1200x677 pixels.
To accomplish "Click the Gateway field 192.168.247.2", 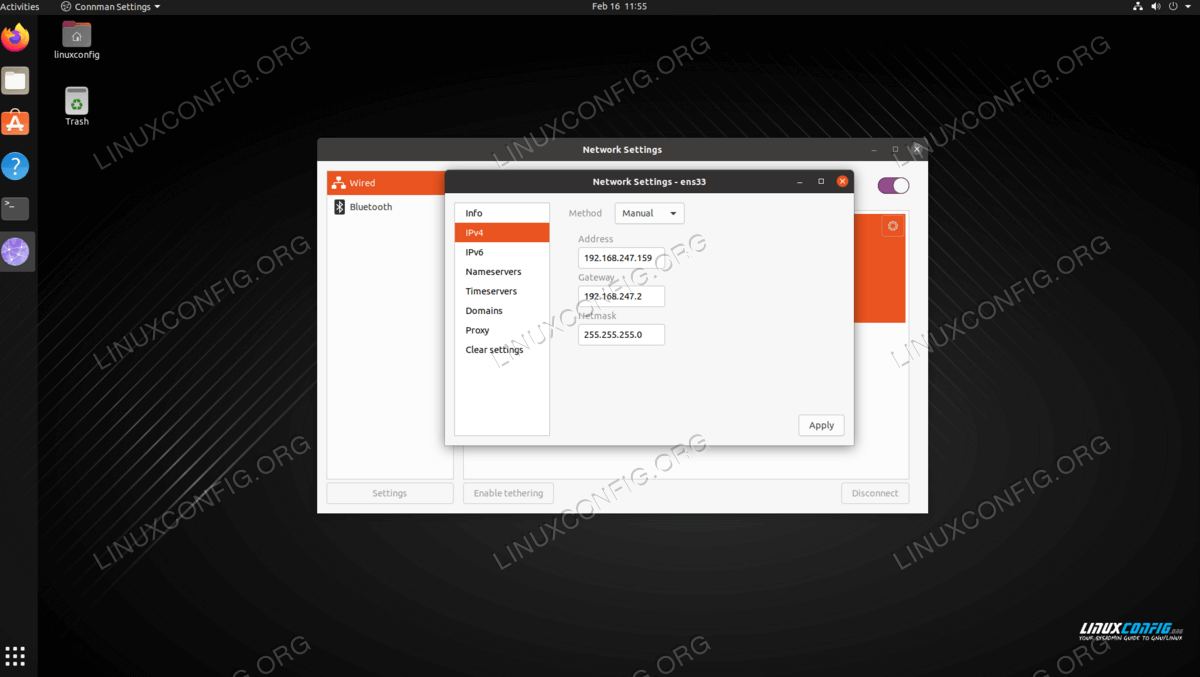I will [x=621, y=296].
